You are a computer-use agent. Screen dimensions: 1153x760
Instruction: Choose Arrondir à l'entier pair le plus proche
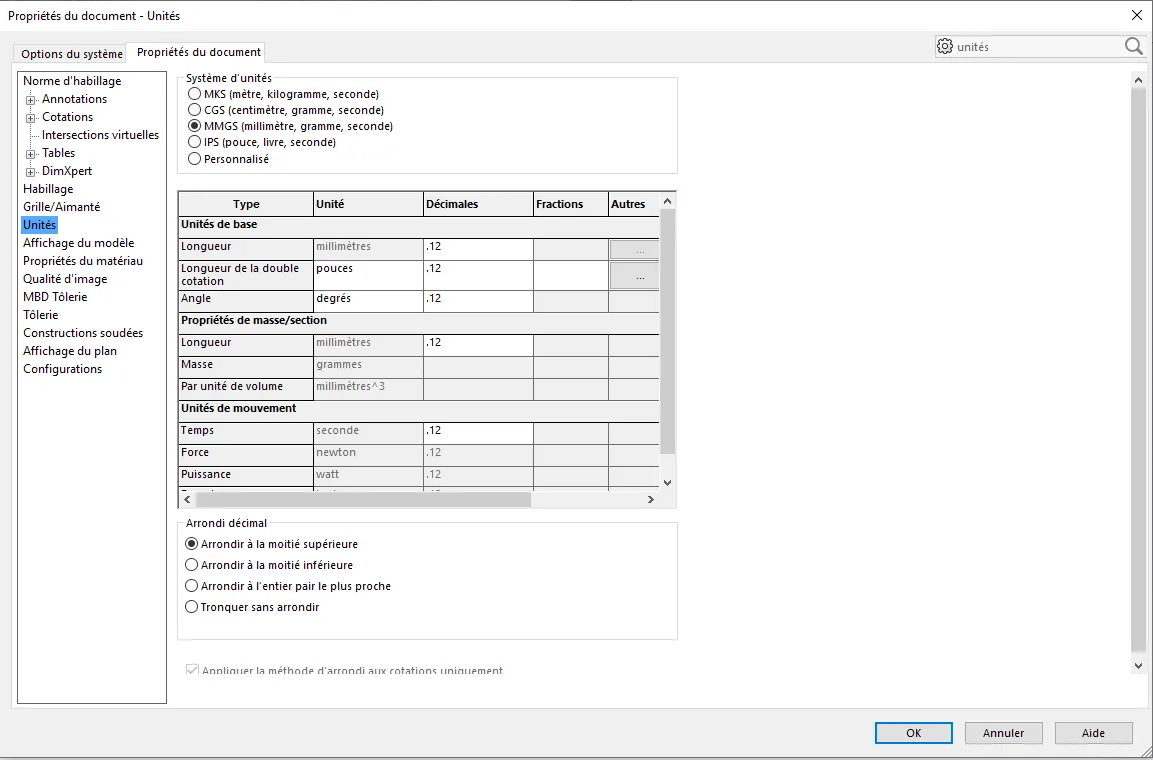tap(191, 587)
